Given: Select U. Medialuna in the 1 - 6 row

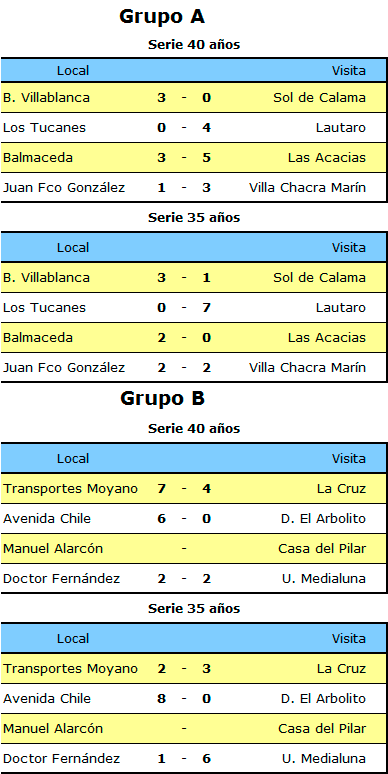Looking at the screenshot, I should click(x=324, y=759).
